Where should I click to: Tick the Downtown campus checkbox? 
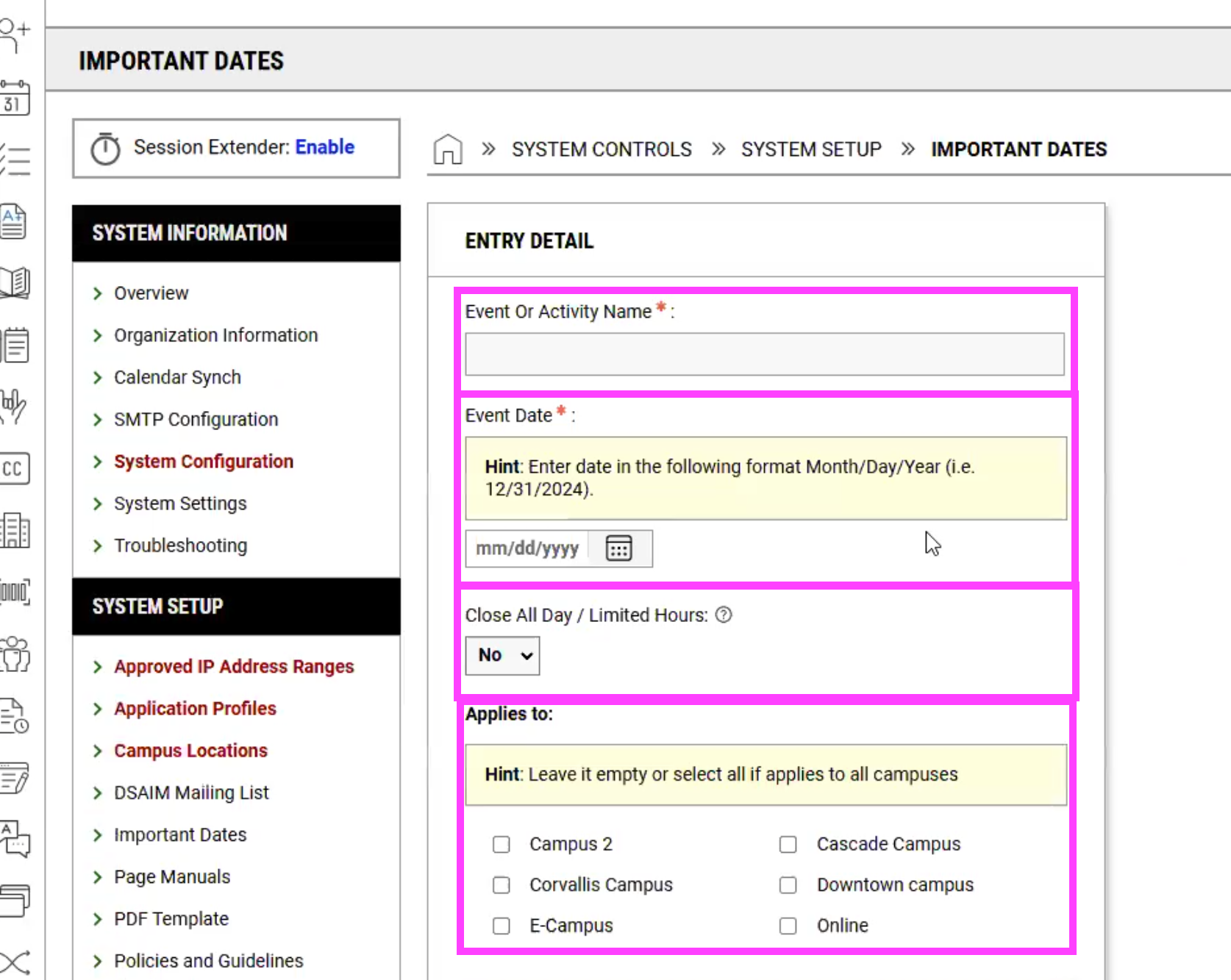[x=788, y=884]
